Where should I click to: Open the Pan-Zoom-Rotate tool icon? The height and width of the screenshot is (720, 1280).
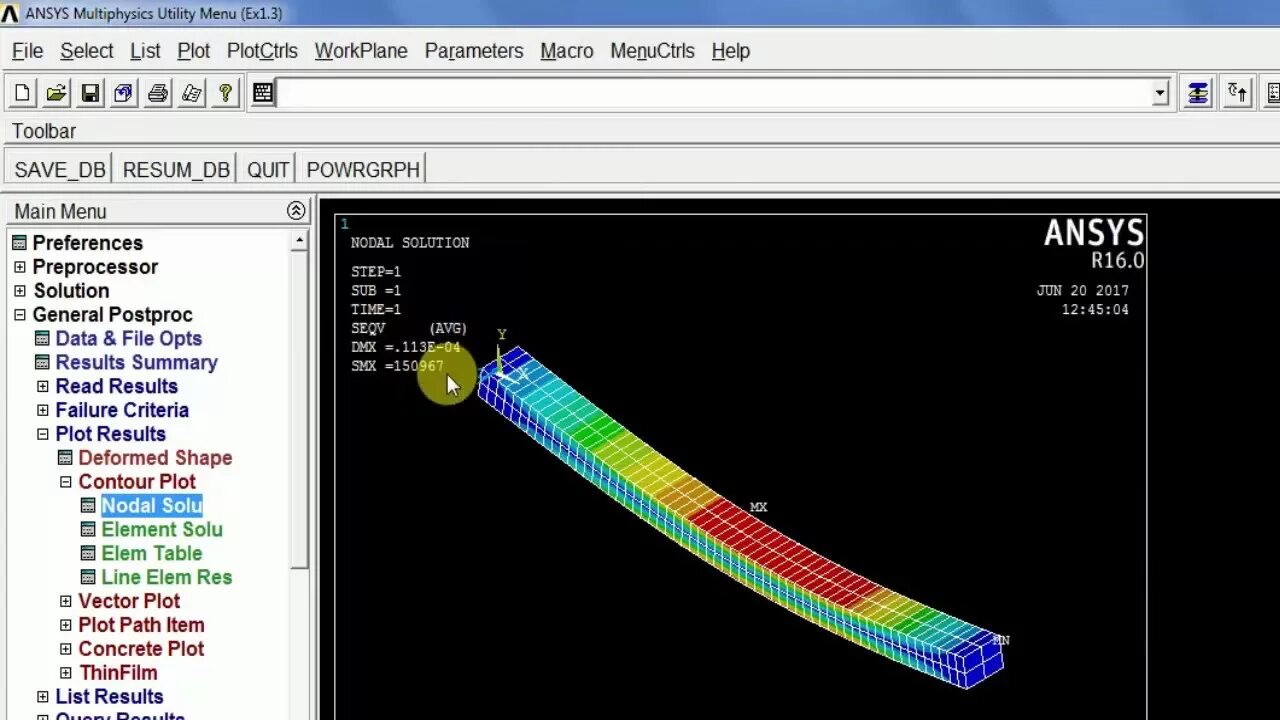(124, 94)
